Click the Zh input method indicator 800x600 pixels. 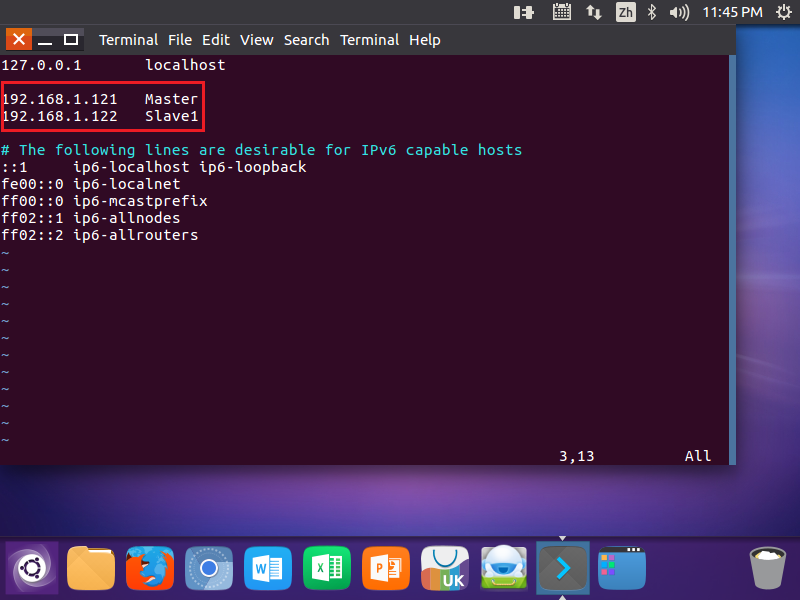626,12
